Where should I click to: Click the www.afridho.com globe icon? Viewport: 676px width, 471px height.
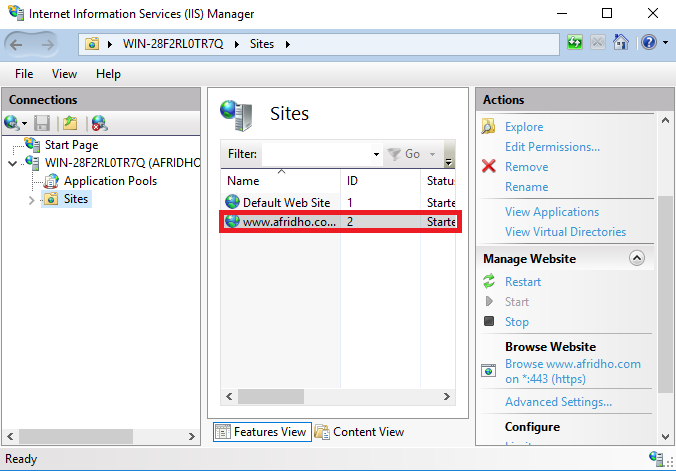(232, 221)
